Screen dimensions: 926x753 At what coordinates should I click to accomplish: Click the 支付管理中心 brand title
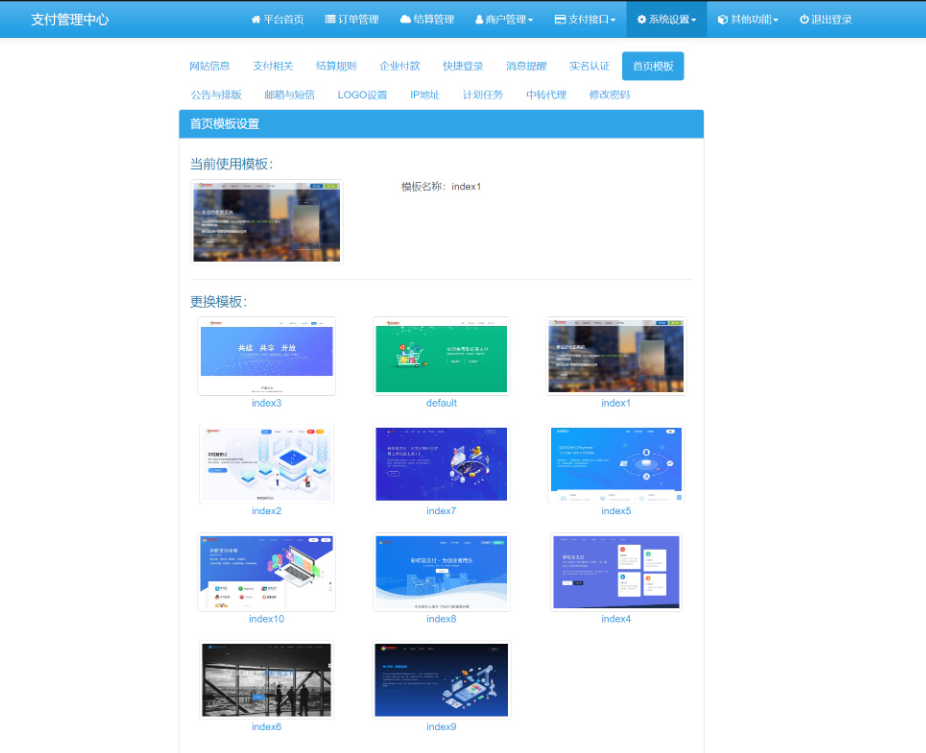[x=70, y=19]
